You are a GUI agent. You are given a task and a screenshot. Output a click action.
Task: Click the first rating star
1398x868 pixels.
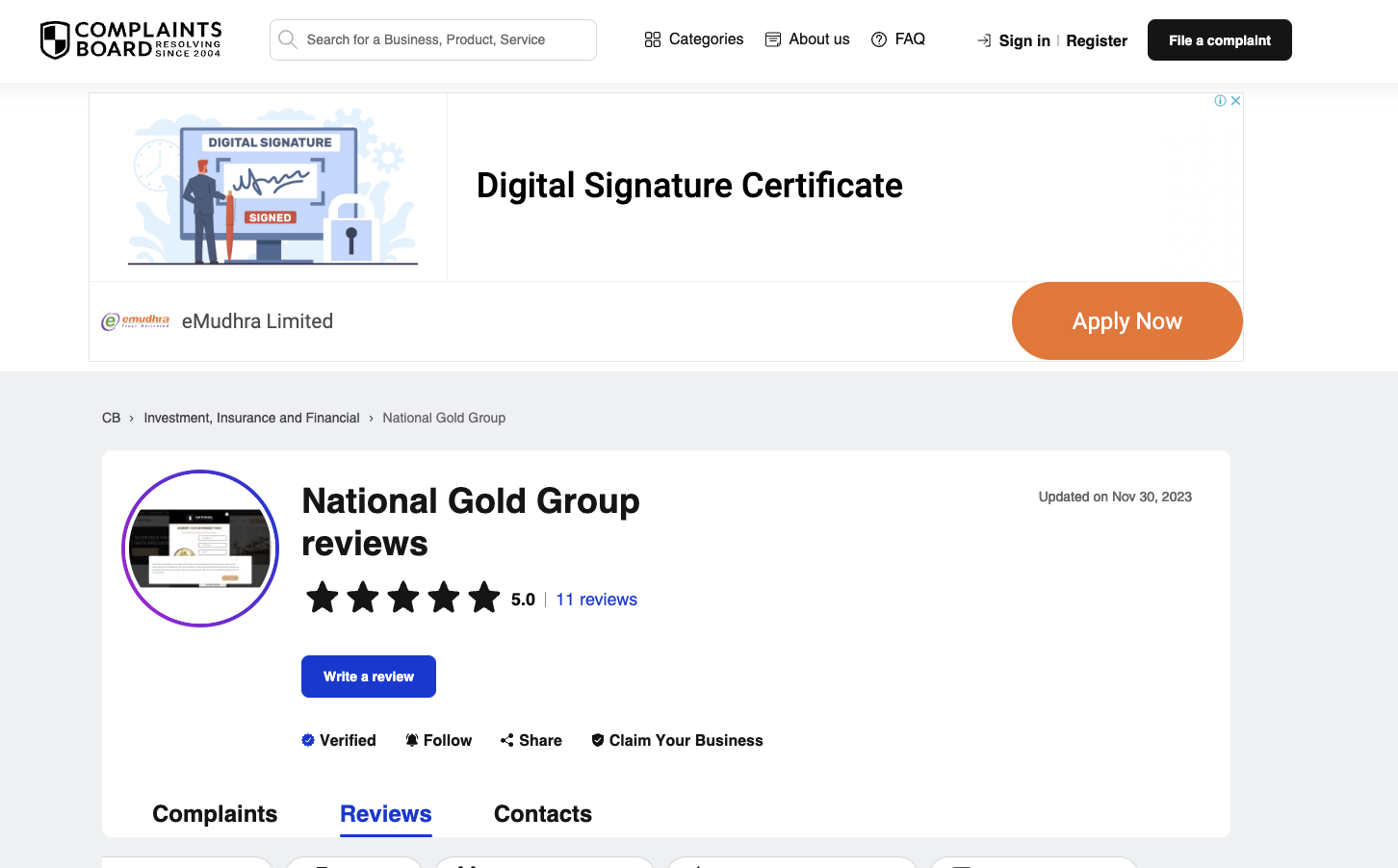click(x=323, y=598)
